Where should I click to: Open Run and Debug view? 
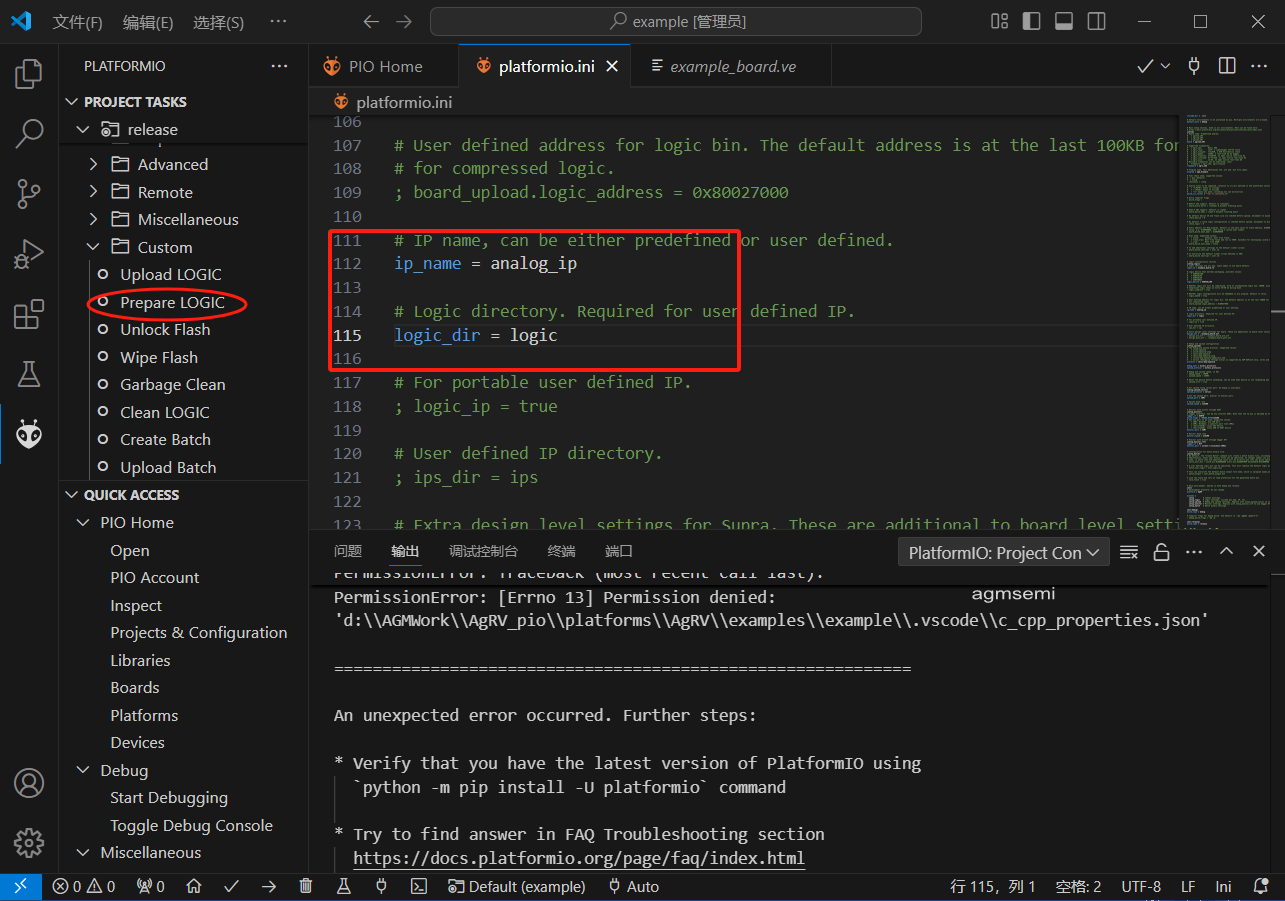29,254
